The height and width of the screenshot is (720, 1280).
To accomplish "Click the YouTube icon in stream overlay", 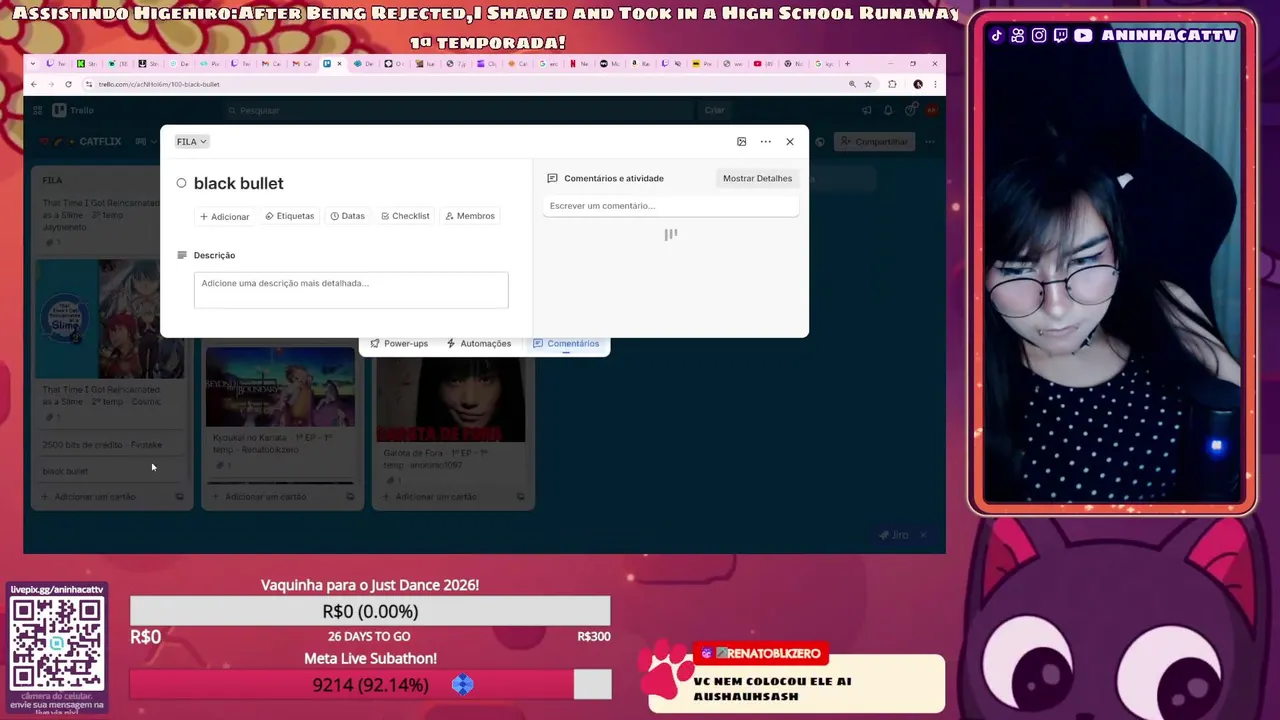I will [1083, 36].
